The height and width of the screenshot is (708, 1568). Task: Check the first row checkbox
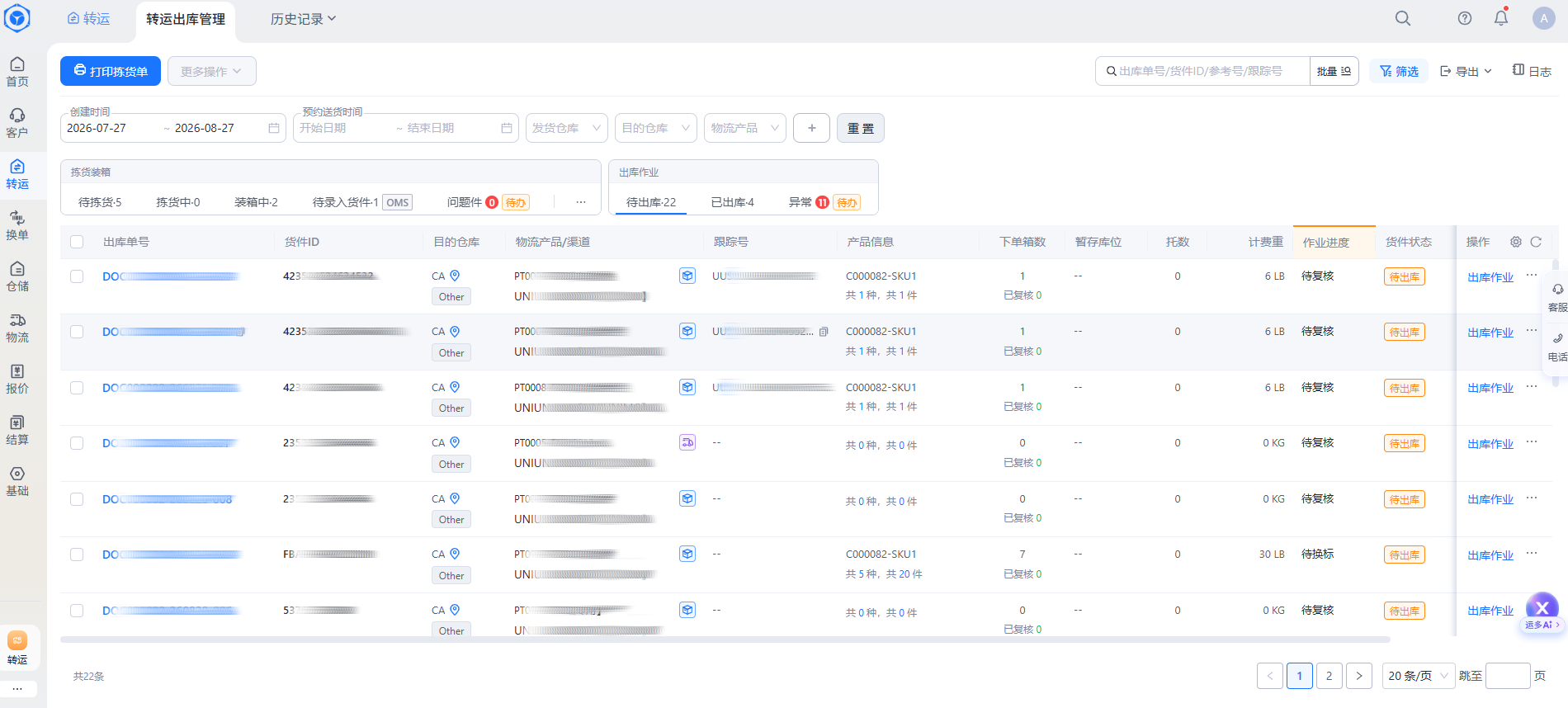click(x=77, y=276)
